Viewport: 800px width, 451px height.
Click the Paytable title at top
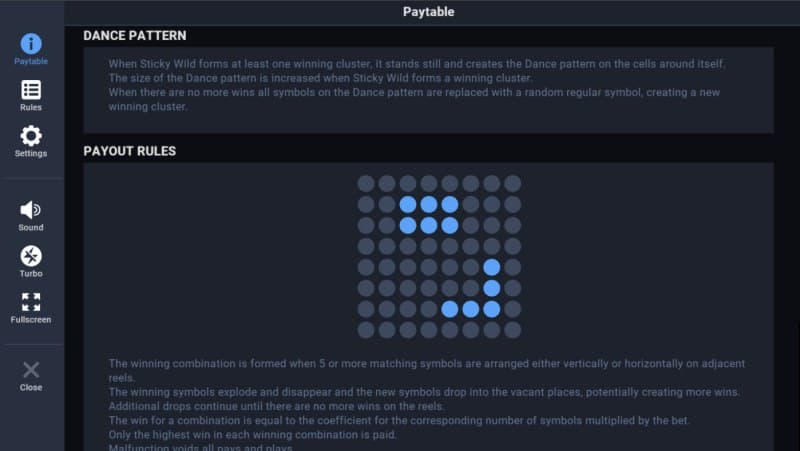point(428,12)
